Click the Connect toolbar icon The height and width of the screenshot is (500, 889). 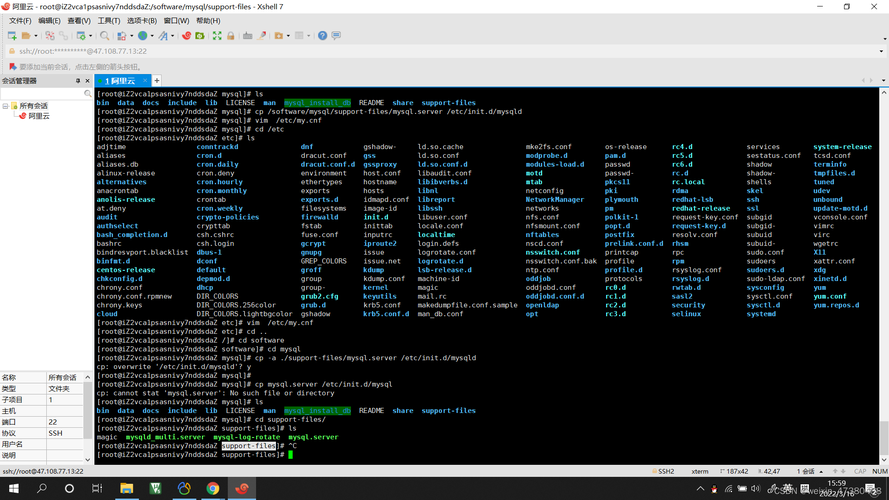pyautogui.click(x=50, y=35)
